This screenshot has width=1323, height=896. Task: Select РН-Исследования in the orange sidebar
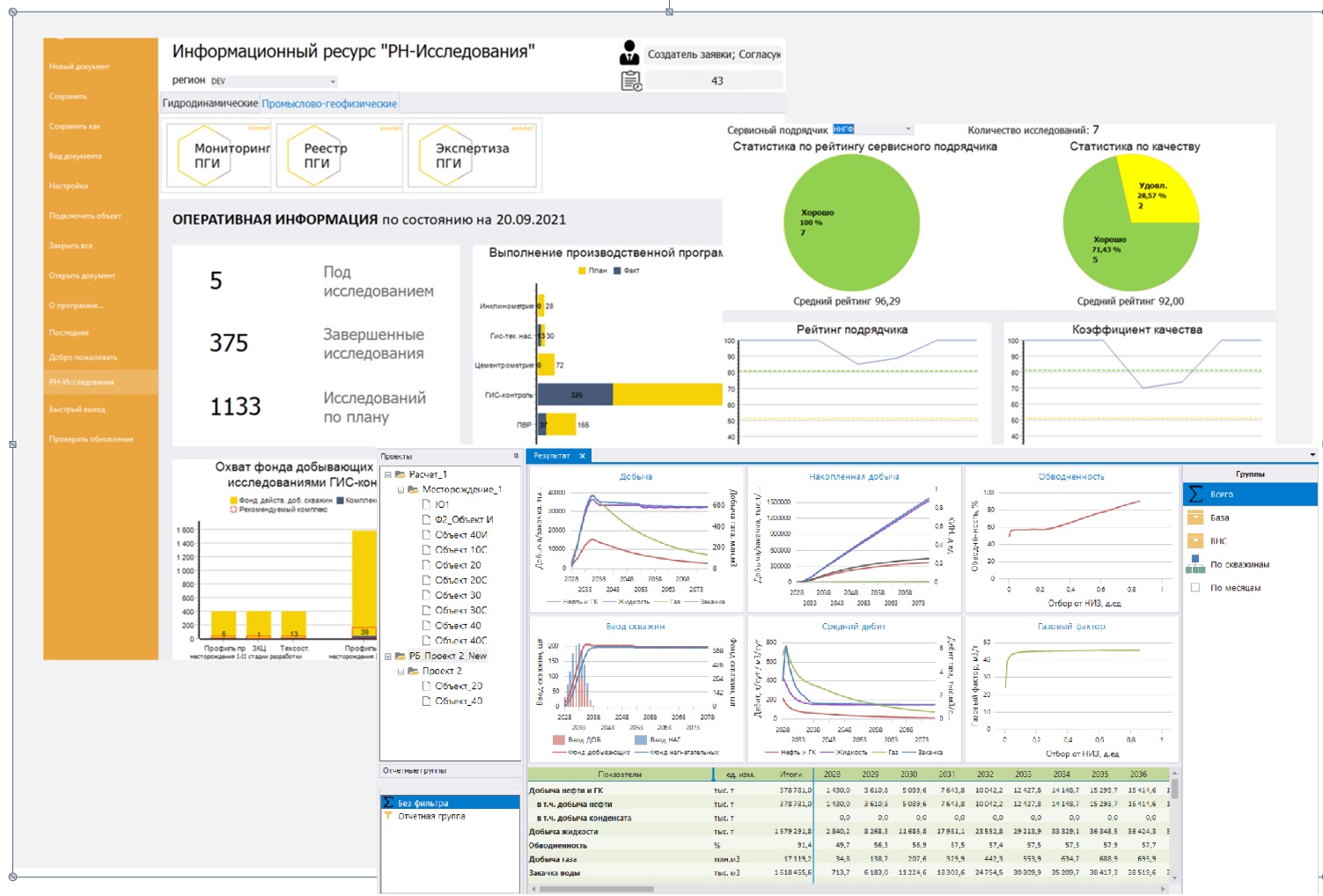click(x=82, y=382)
